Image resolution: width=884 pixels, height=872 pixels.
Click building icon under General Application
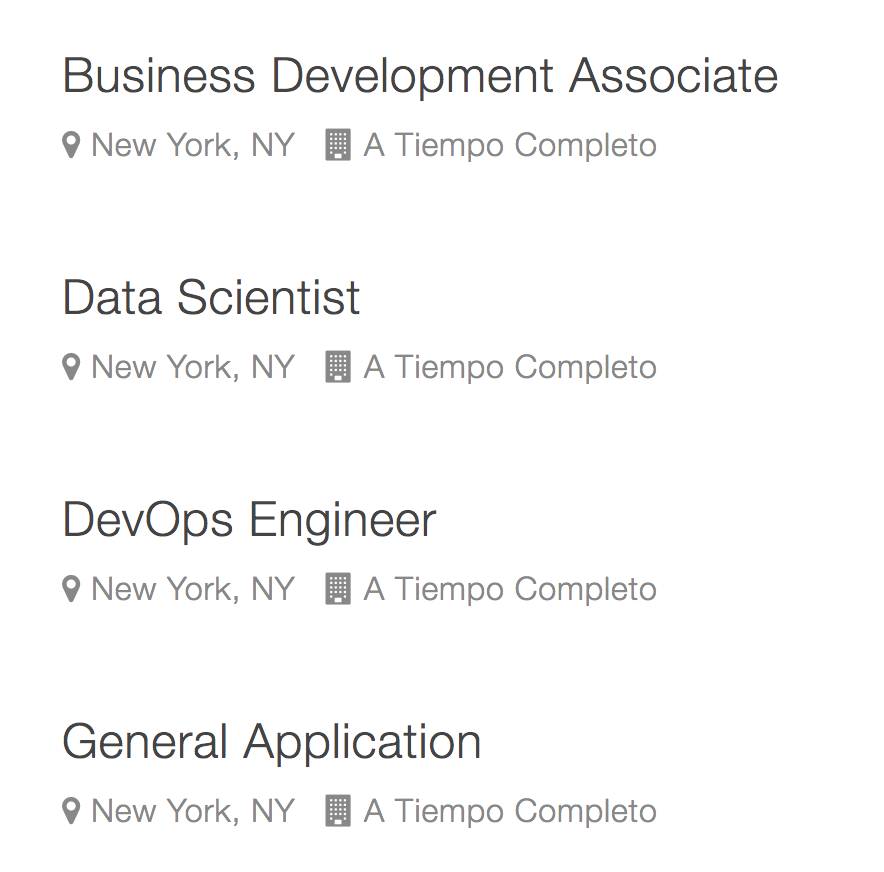tap(338, 812)
